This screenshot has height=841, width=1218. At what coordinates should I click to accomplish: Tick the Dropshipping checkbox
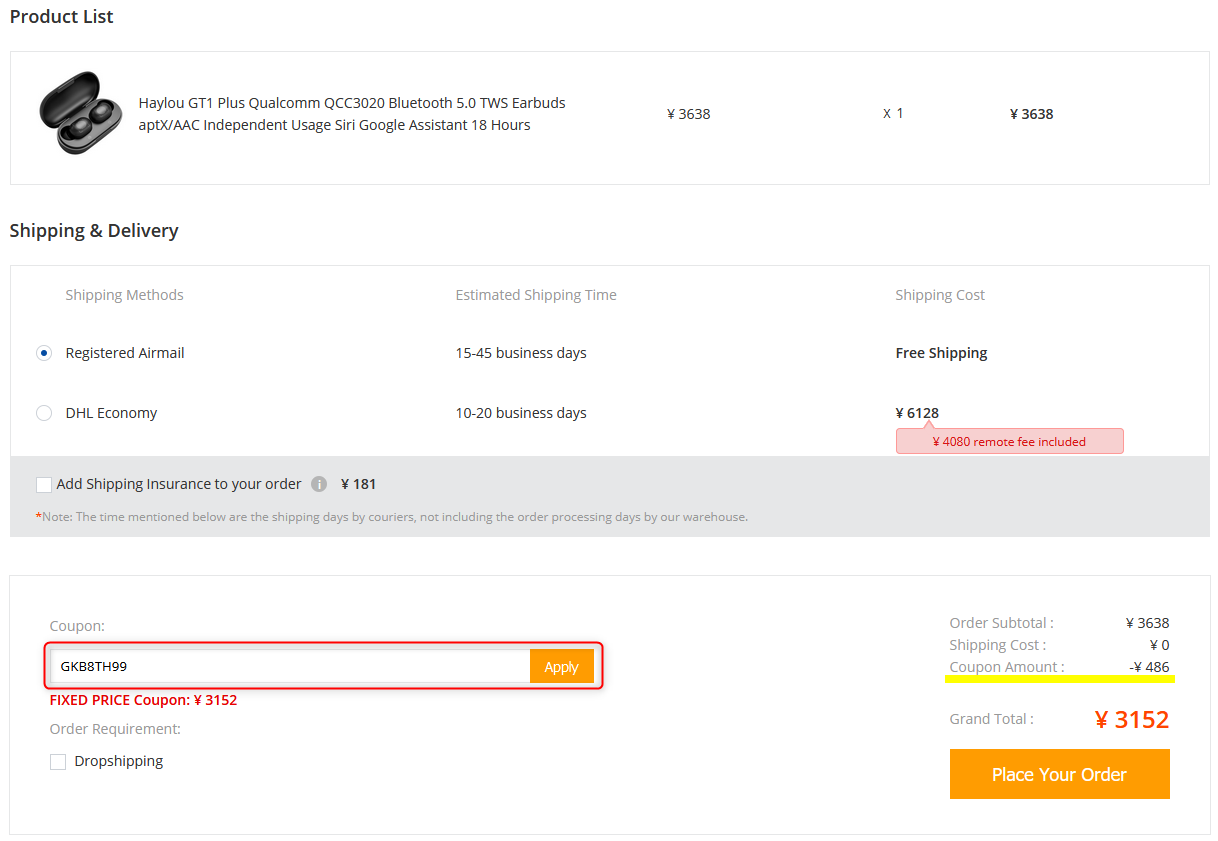coord(58,762)
